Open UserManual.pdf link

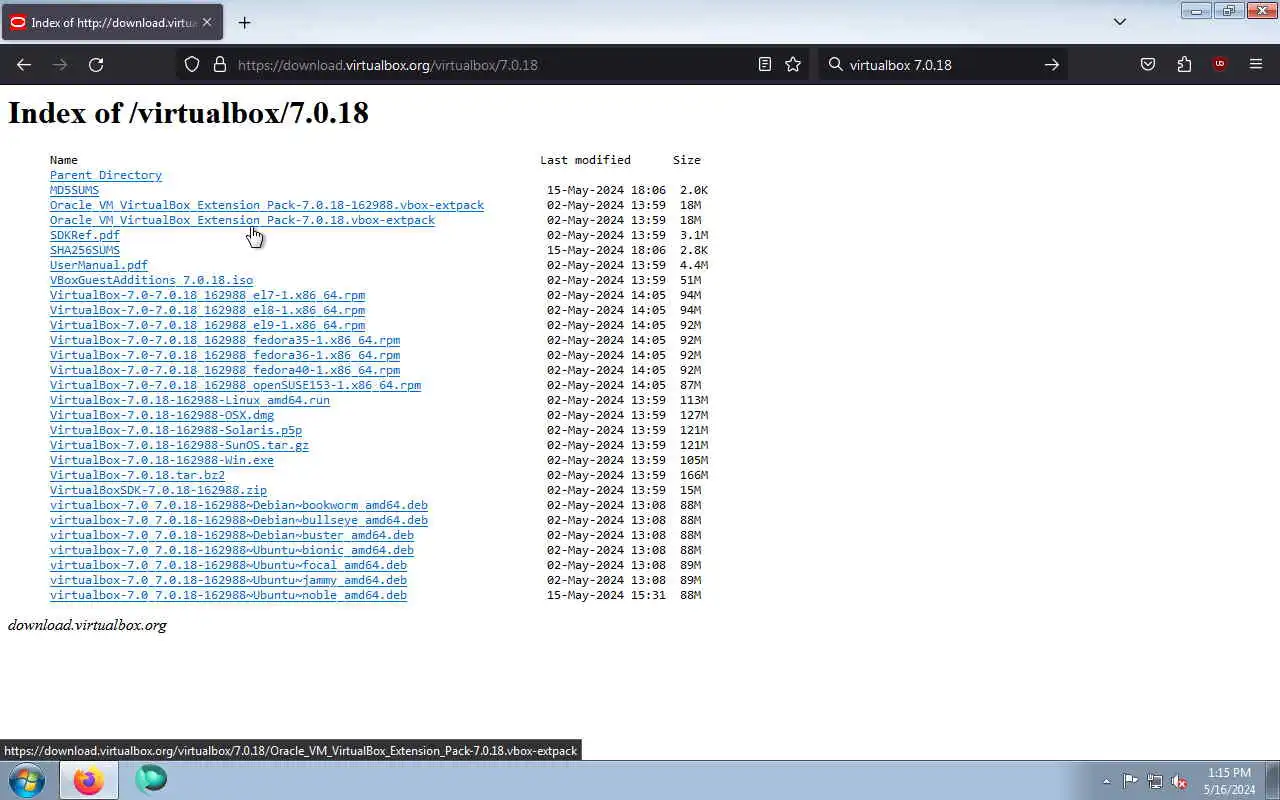coord(99,265)
